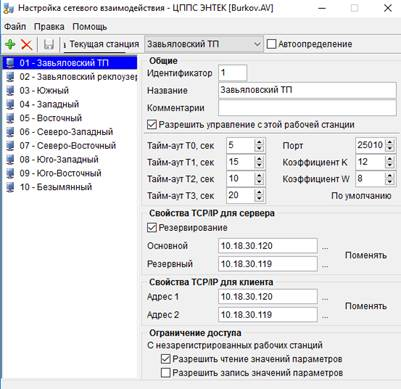Viewport: 401px width, 389px height.
Task: Uncheck Разрешить чтение значений параметров
Action: pyautogui.click(x=166, y=359)
